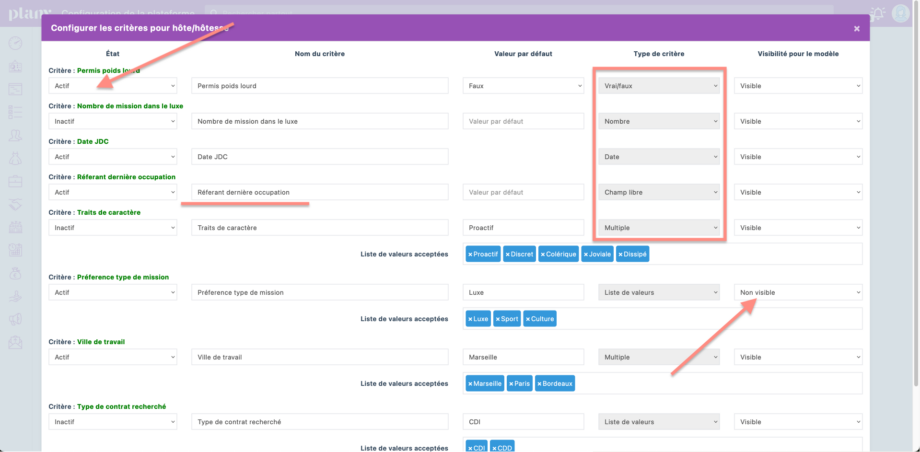Open Vrai/faux criterion type dropdown
This screenshot has height=452, width=920.
(x=658, y=86)
